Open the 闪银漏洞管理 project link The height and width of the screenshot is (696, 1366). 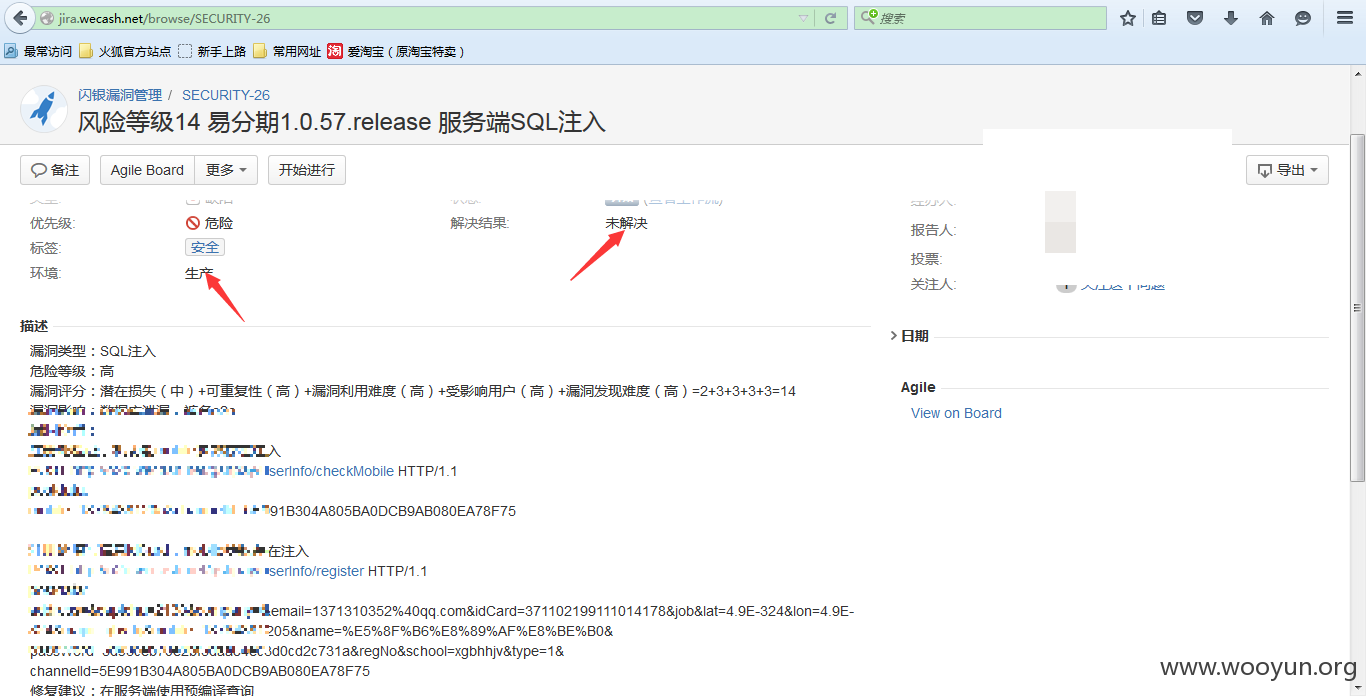120,95
